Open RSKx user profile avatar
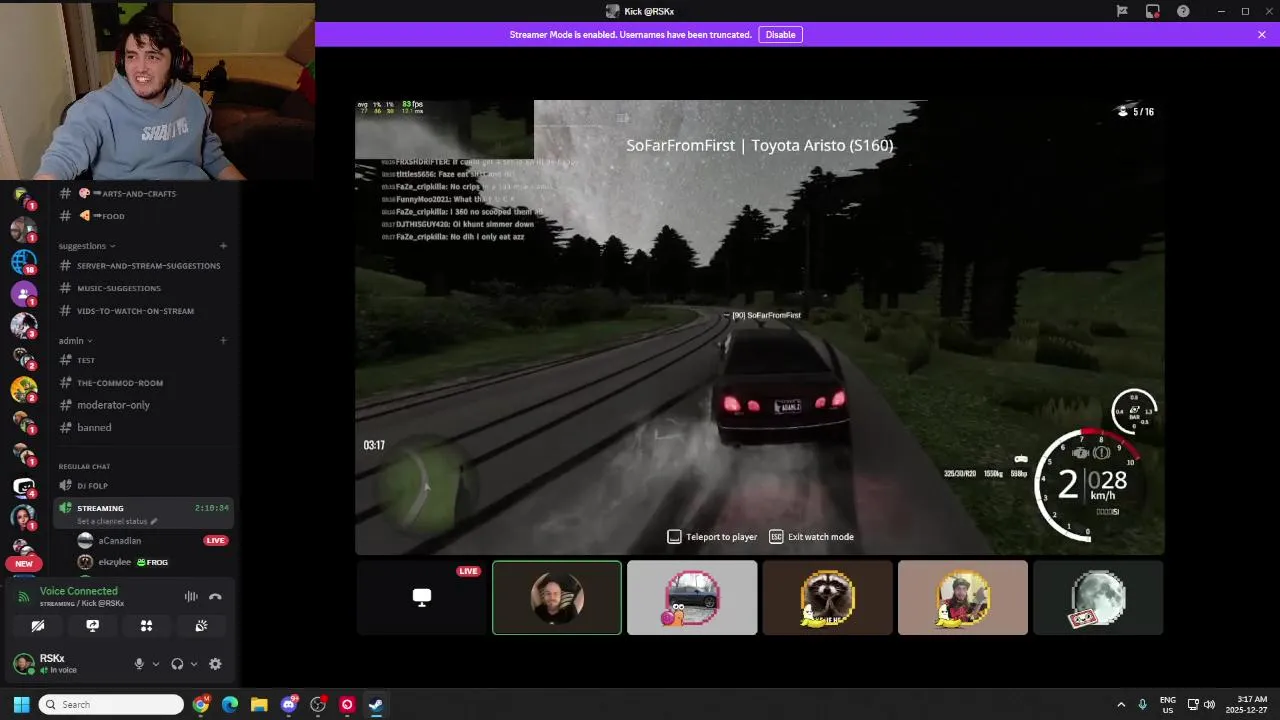Image resolution: width=1280 pixels, height=720 pixels. (x=24, y=664)
